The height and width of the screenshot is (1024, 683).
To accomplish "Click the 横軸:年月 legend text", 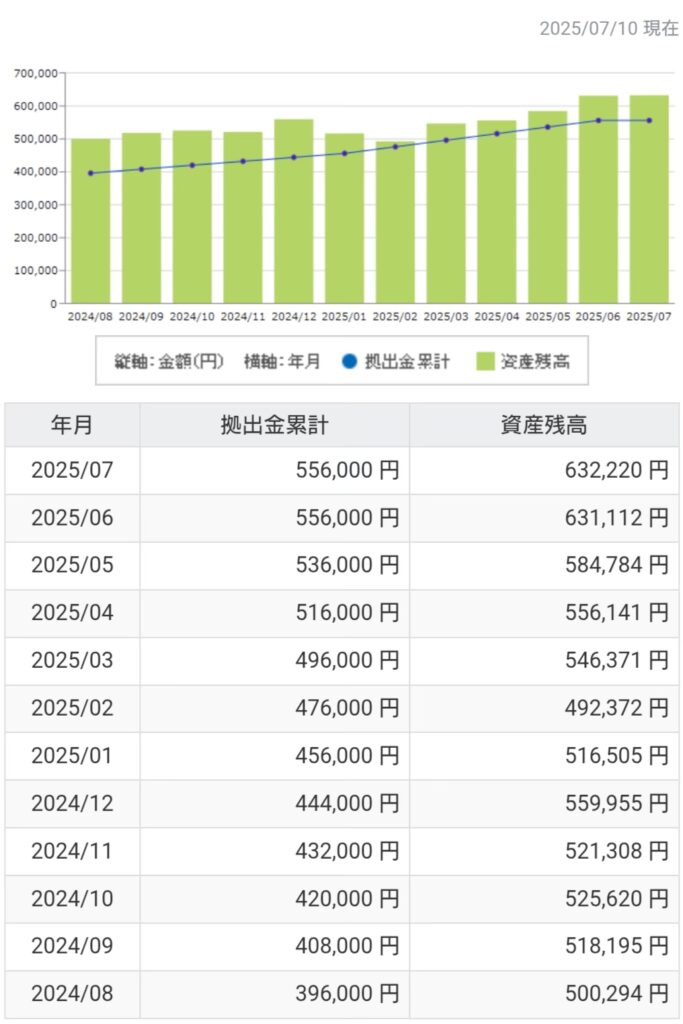I will pos(282,361).
